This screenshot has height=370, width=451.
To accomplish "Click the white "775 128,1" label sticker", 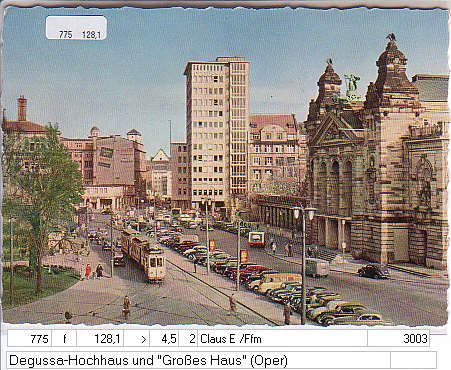I will click(76, 28).
